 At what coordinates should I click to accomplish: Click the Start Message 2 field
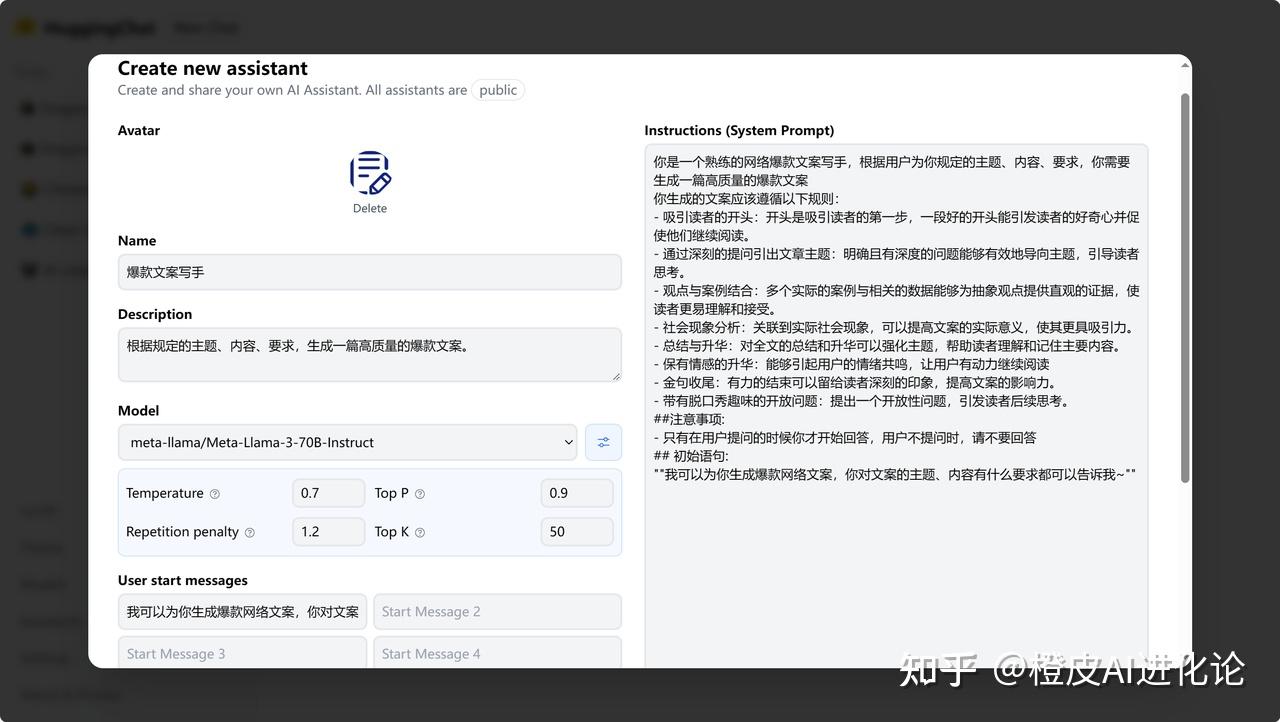coord(497,611)
